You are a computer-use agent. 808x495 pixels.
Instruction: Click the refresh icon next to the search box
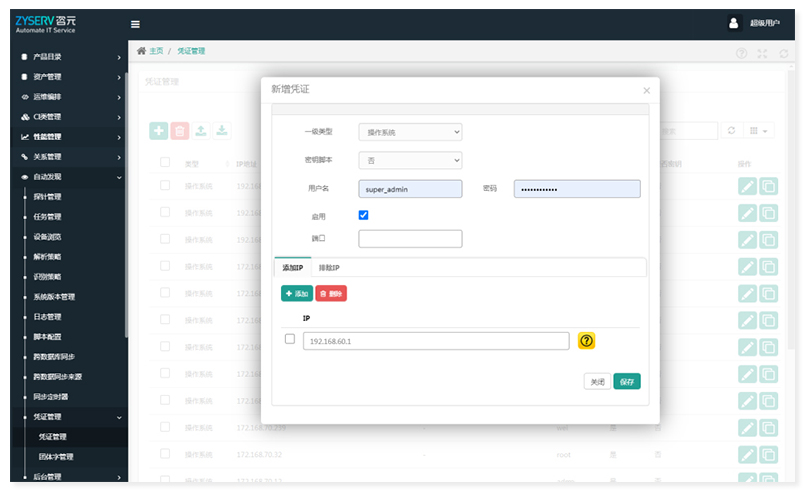(732, 131)
